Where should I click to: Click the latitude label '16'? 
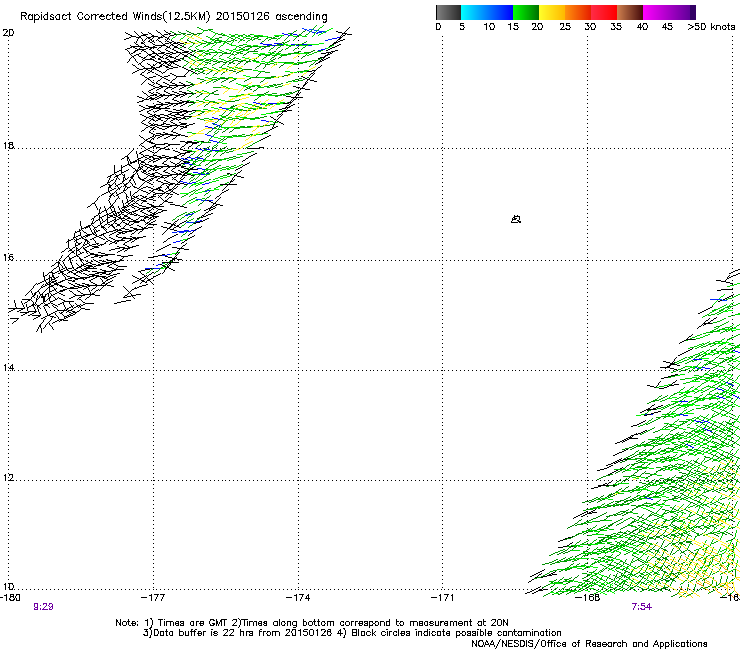coord(8,258)
